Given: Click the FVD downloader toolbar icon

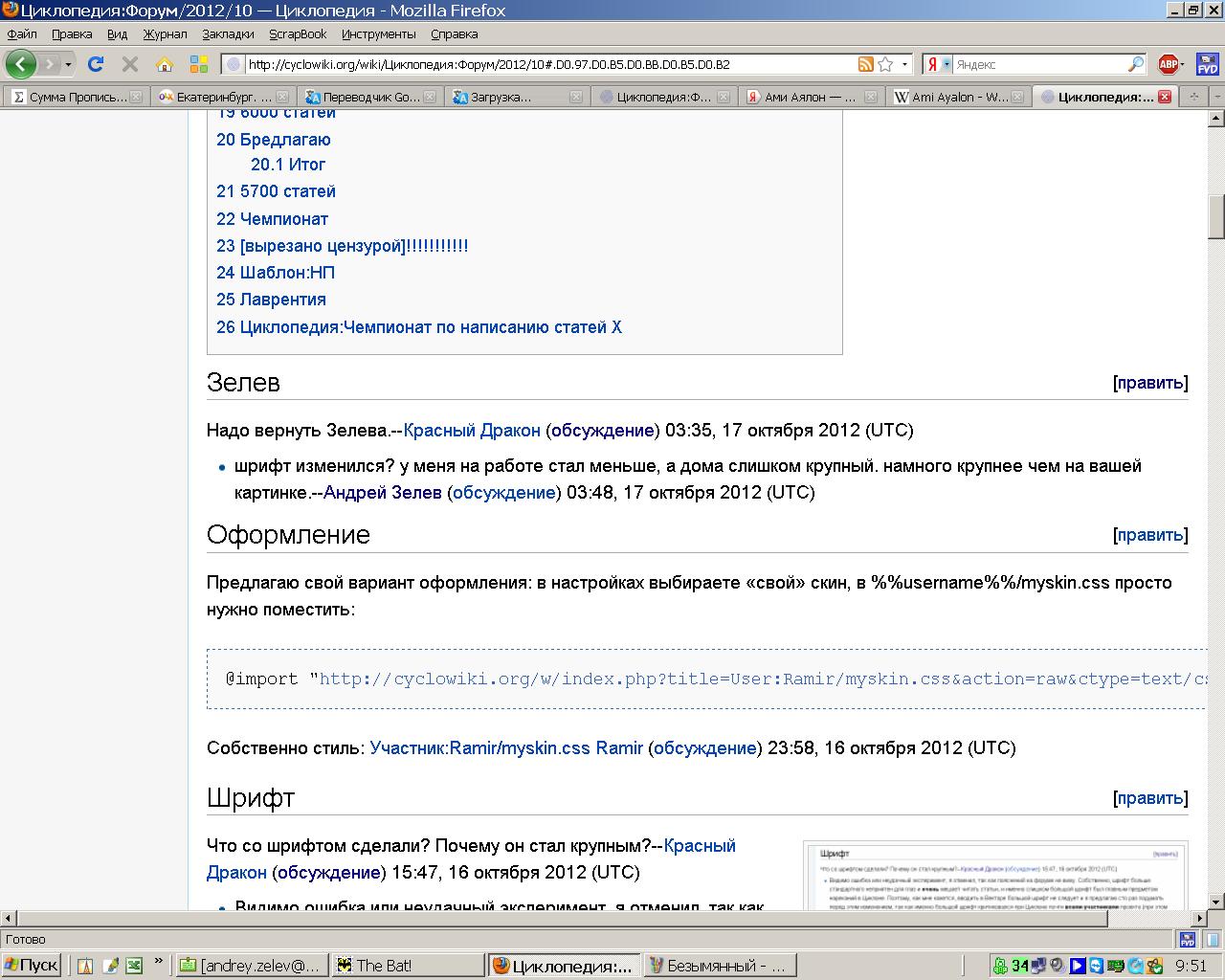Looking at the screenshot, I should tap(1207, 64).
